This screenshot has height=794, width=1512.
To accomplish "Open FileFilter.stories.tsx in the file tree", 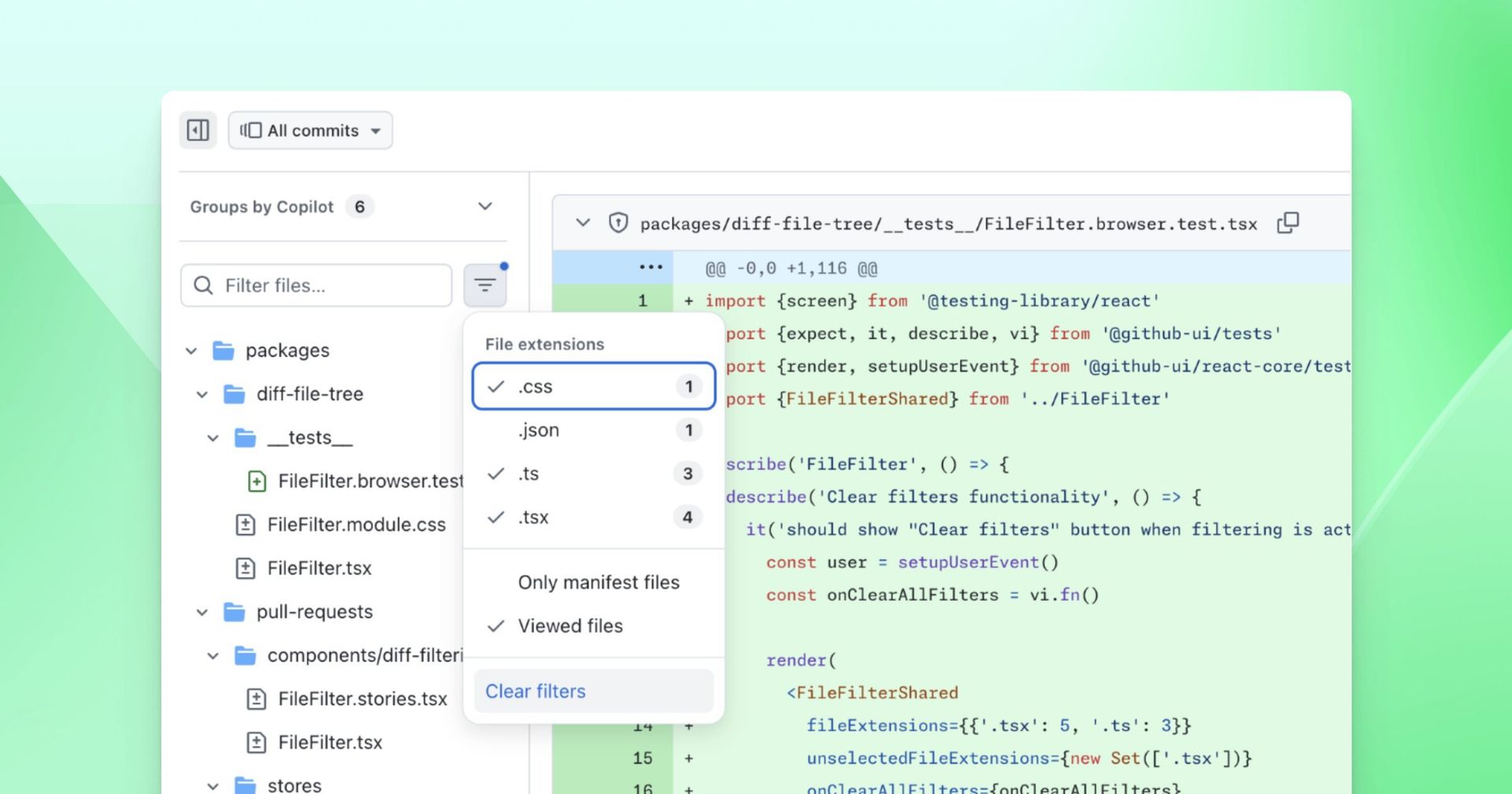I will pyautogui.click(x=362, y=699).
